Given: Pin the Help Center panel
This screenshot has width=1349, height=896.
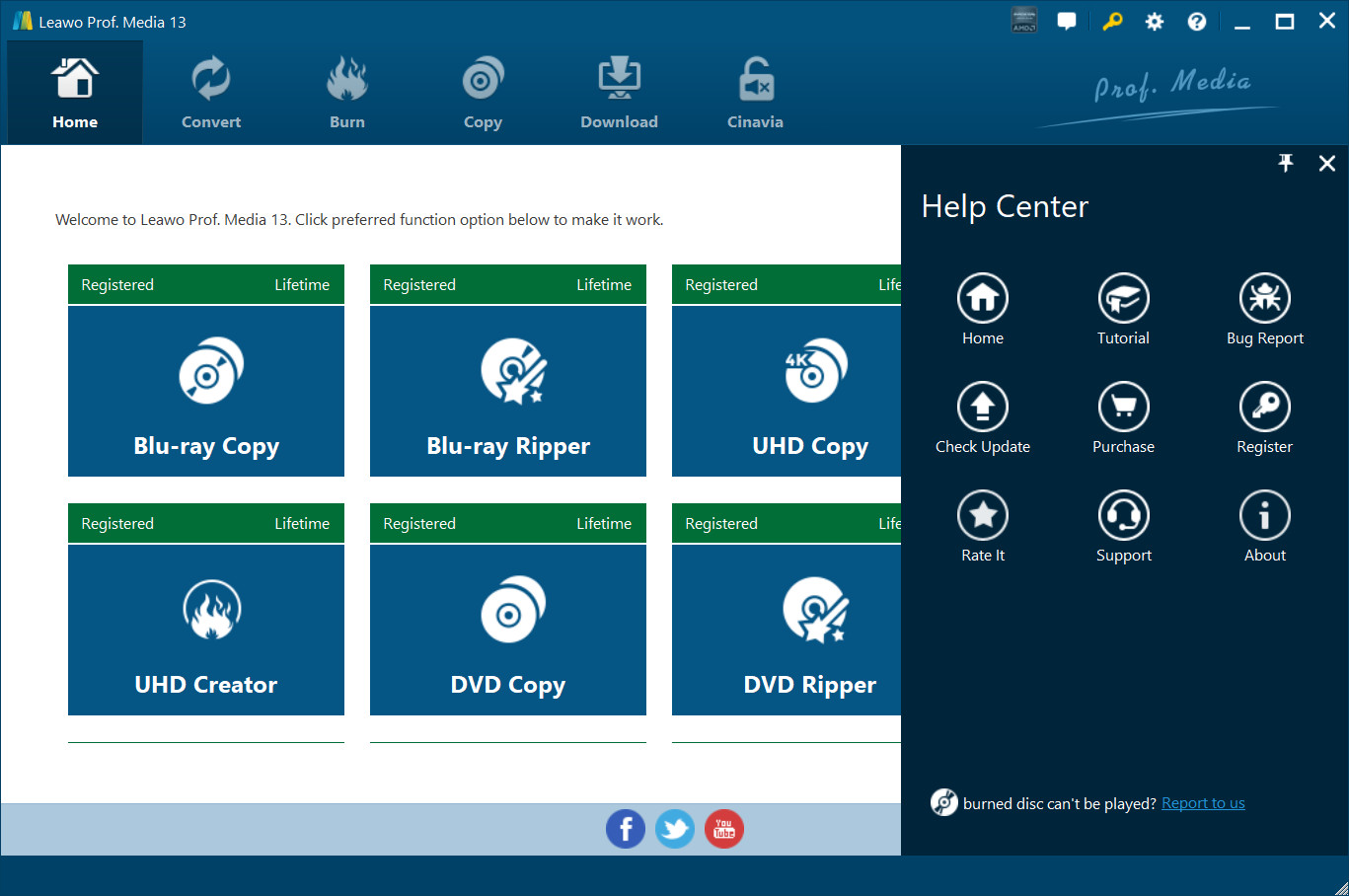Looking at the screenshot, I should pyautogui.click(x=1285, y=163).
